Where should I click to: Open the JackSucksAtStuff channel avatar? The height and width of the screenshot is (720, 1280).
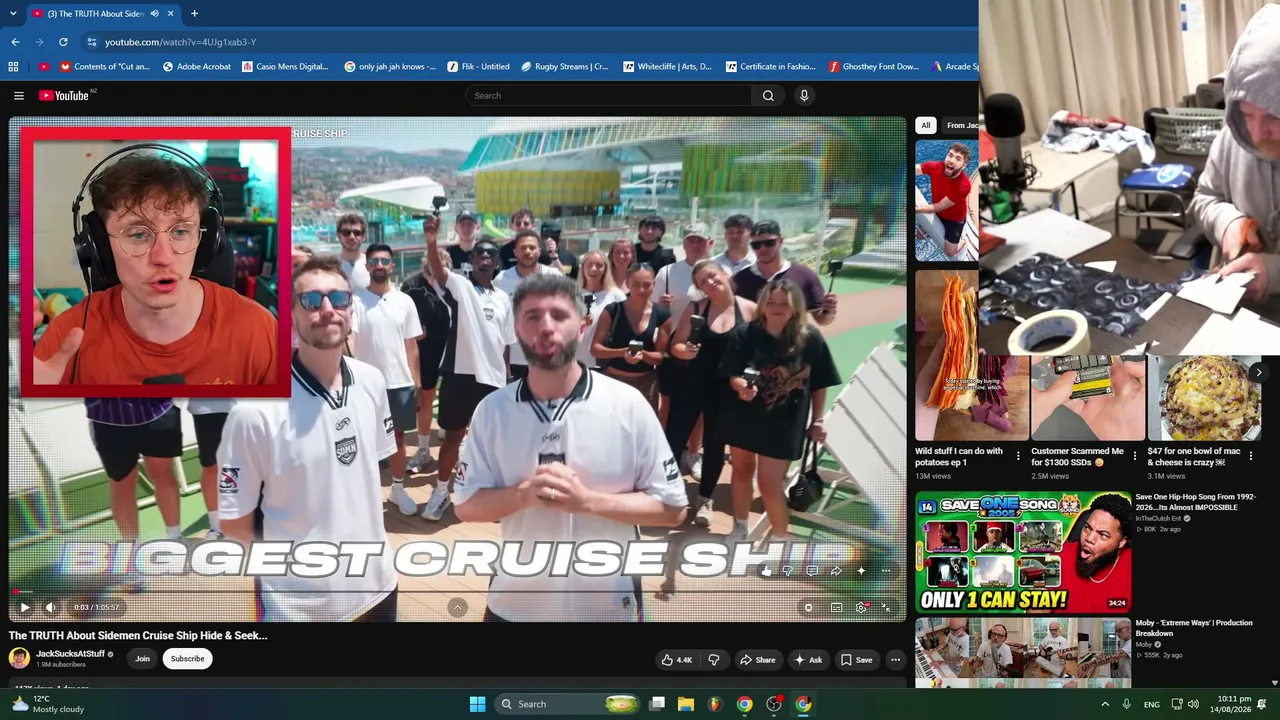click(19, 658)
